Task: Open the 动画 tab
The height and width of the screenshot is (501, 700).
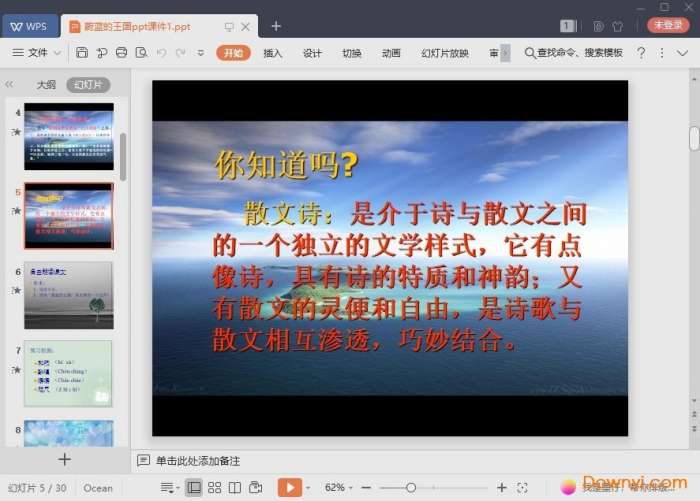Action: tap(391, 53)
